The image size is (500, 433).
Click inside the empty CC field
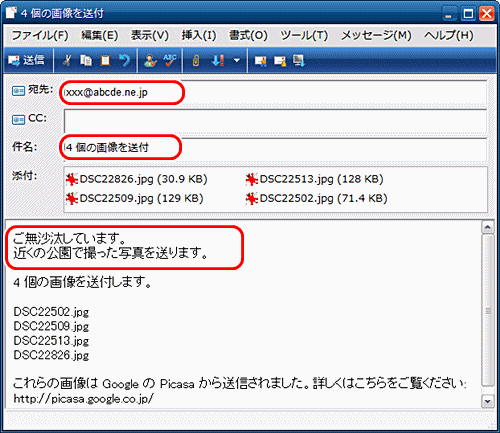275,121
